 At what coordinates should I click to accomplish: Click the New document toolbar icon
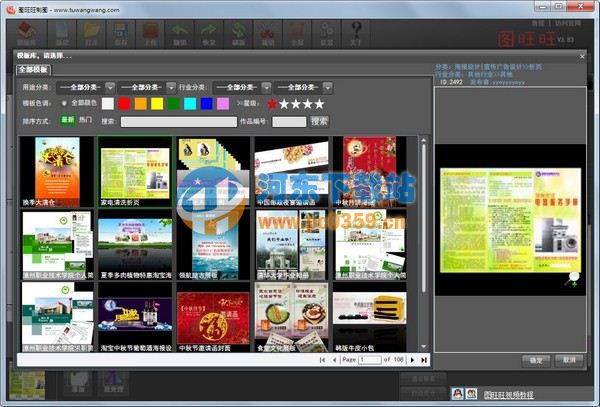tap(62, 34)
